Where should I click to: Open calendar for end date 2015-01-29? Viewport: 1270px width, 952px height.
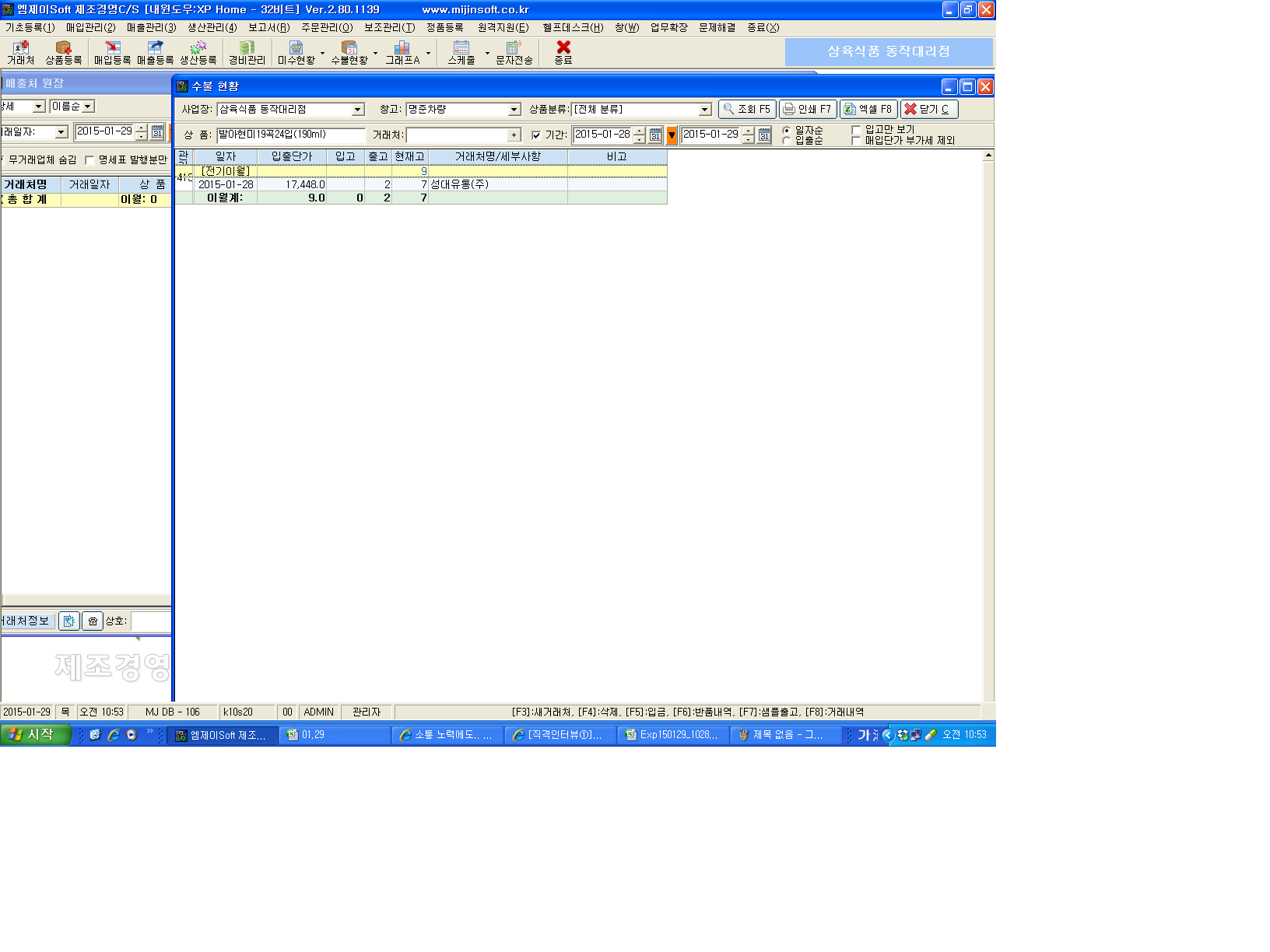764,135
